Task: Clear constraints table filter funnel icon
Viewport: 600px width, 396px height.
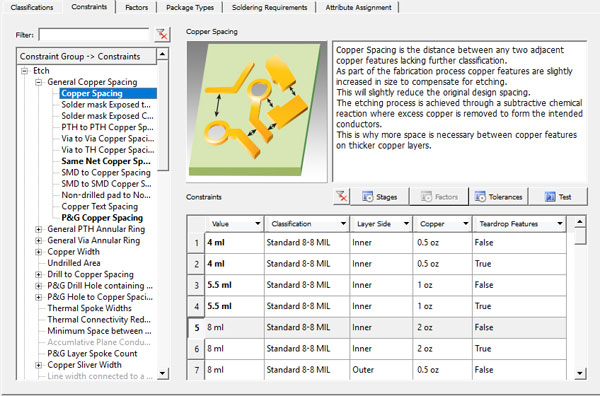Action: click(x=341, y=197)
